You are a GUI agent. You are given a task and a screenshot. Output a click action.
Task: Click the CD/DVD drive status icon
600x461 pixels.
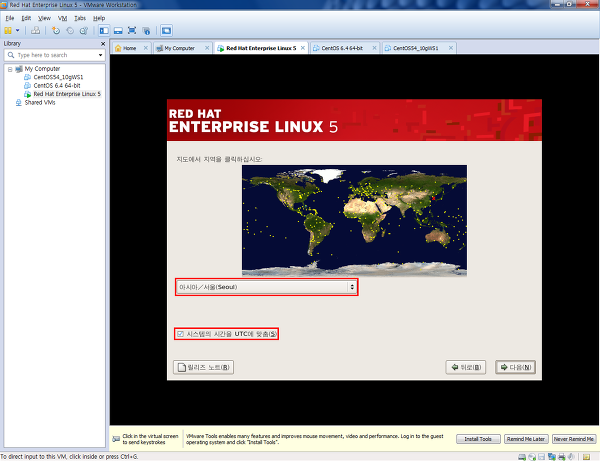[x=532, y=457]
